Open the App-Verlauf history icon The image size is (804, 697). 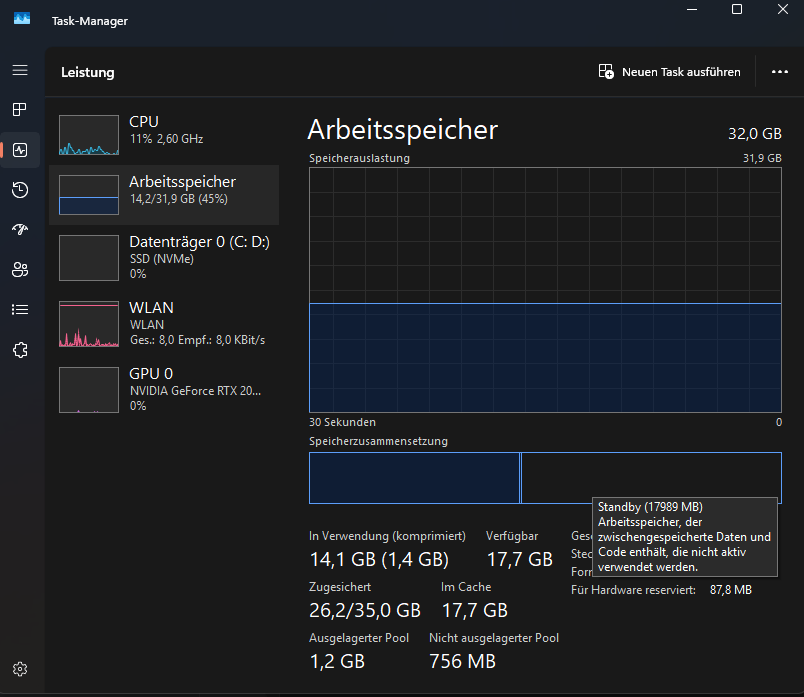(20, 190)
